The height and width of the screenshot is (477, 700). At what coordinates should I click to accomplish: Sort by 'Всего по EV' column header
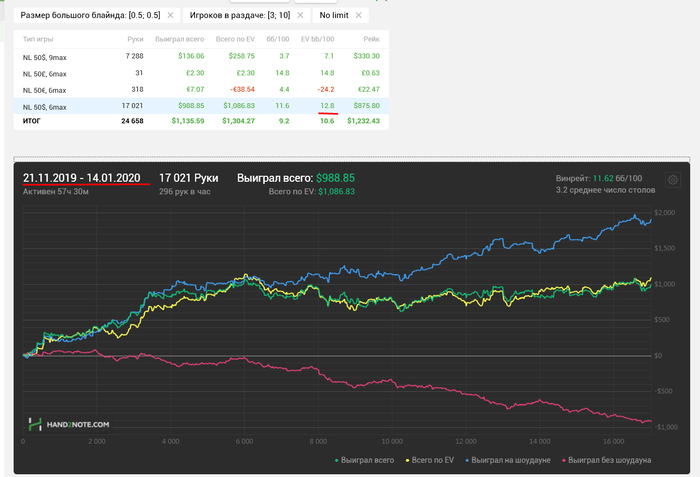(x=235, y=39)
